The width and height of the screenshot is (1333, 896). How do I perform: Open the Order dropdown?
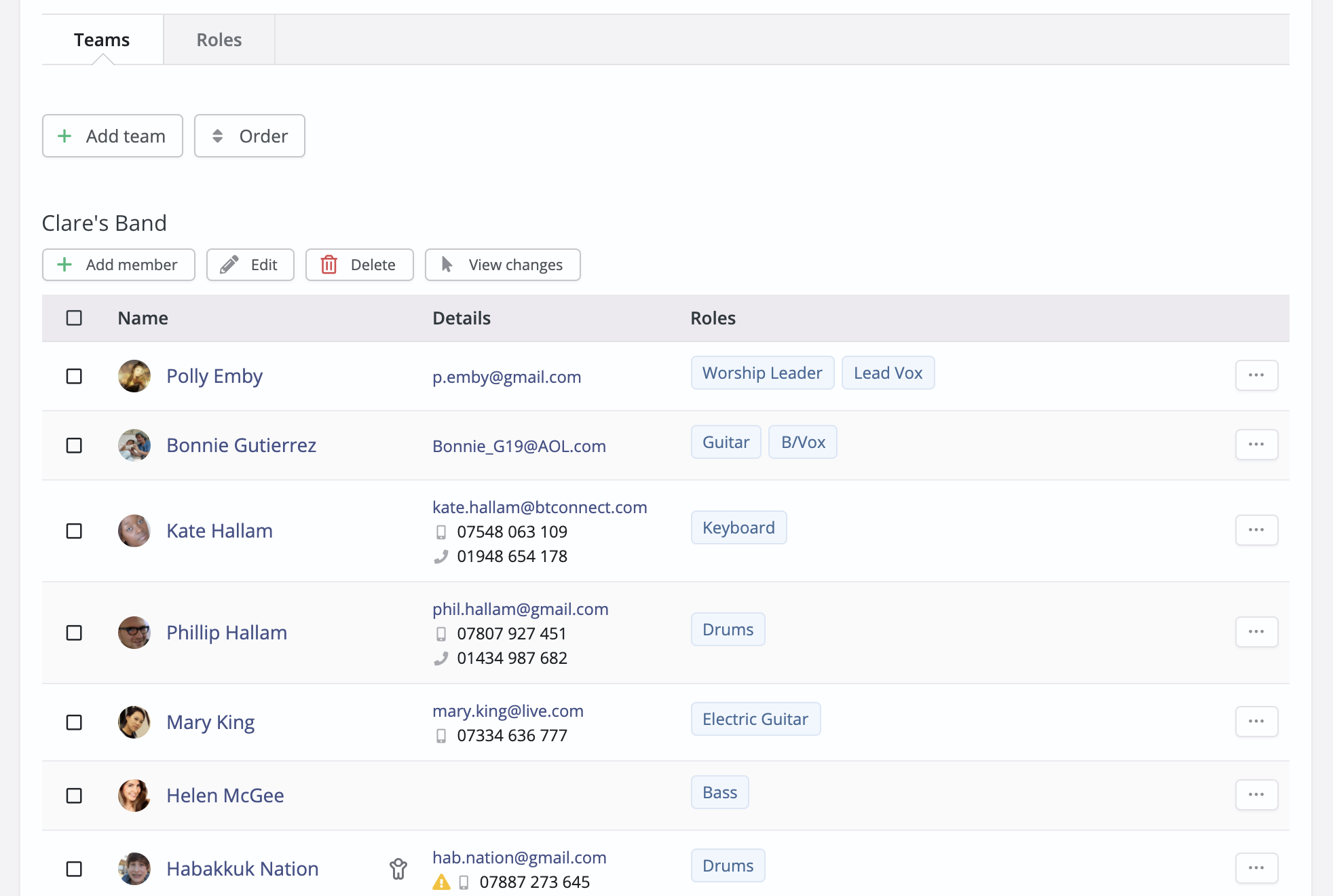249,136
